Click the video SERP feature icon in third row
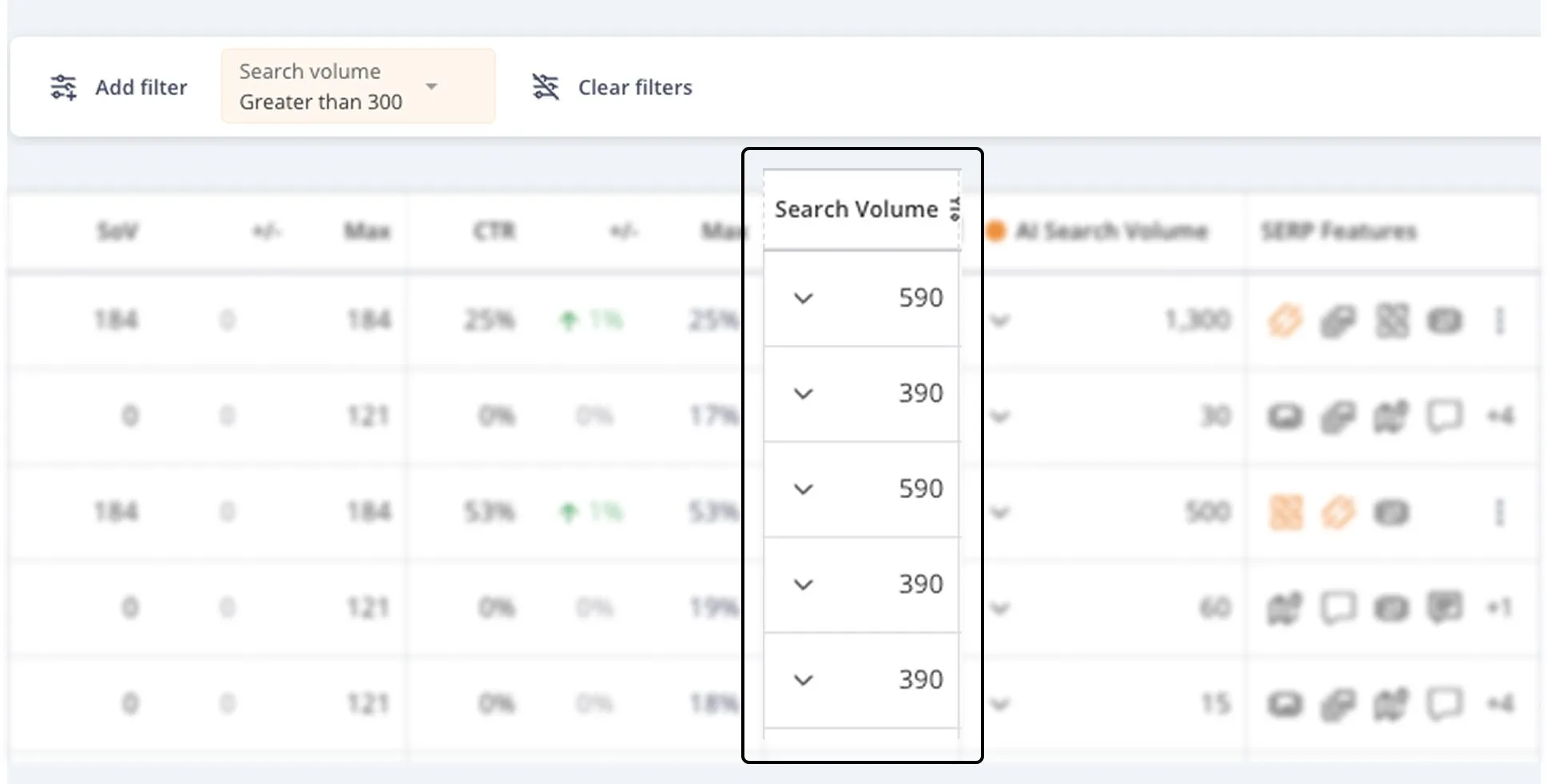The image size is (1548, 784). [1393, 512]
